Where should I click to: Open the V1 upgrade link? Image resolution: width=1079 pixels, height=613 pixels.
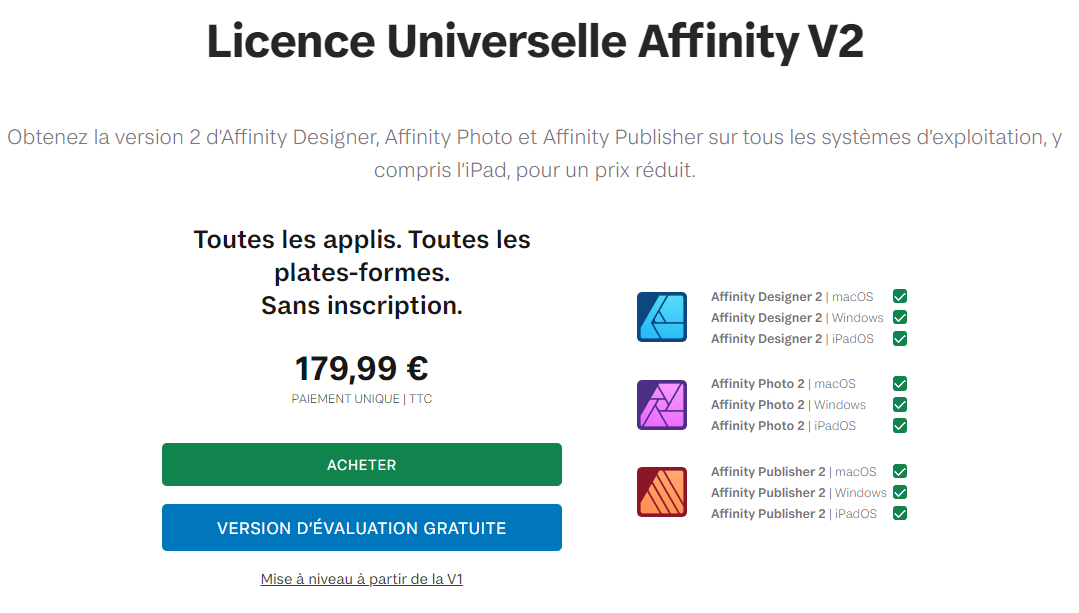point(361,578)
